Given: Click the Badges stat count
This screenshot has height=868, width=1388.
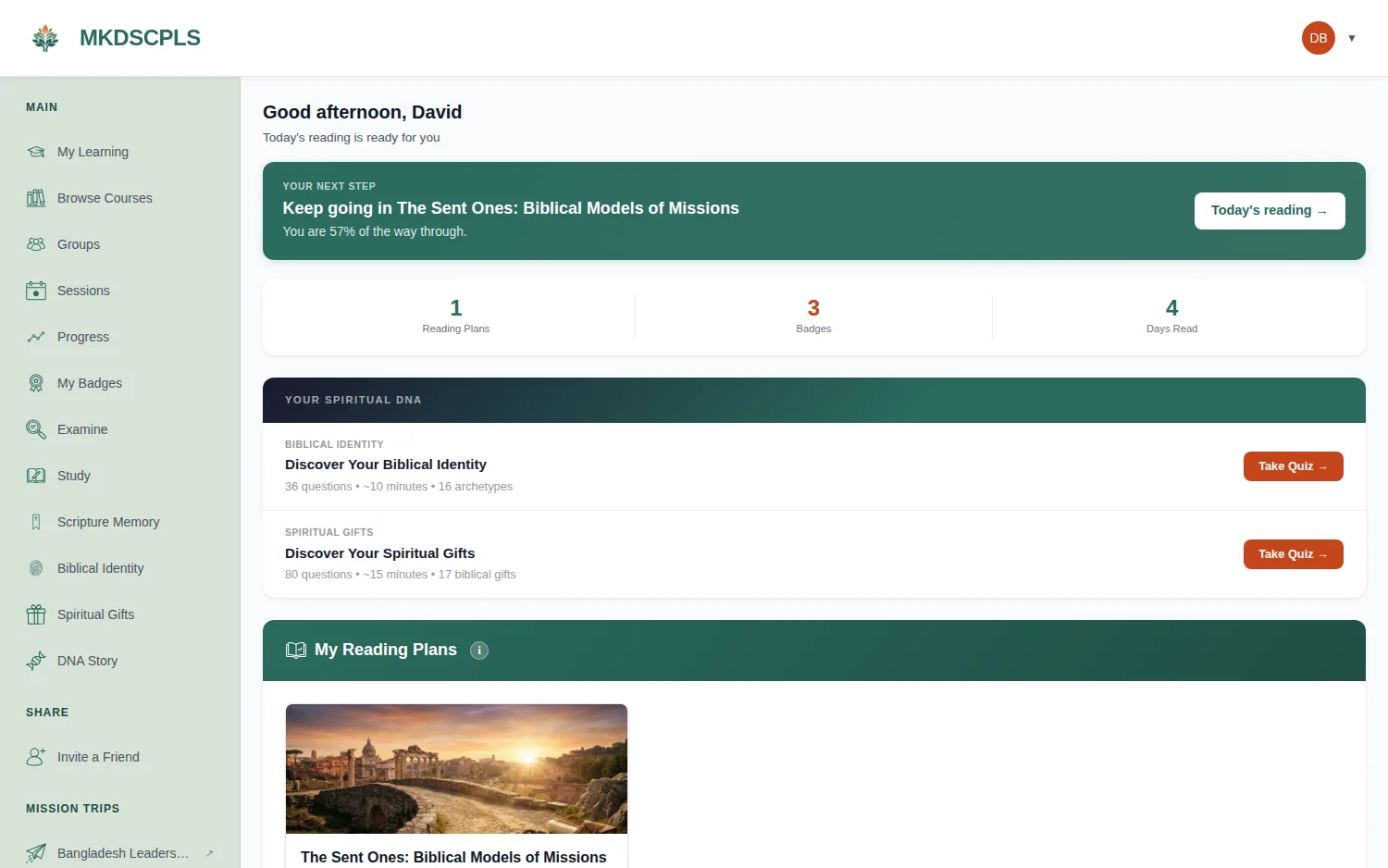Looking at the screenshot, I should coord(813,308).
